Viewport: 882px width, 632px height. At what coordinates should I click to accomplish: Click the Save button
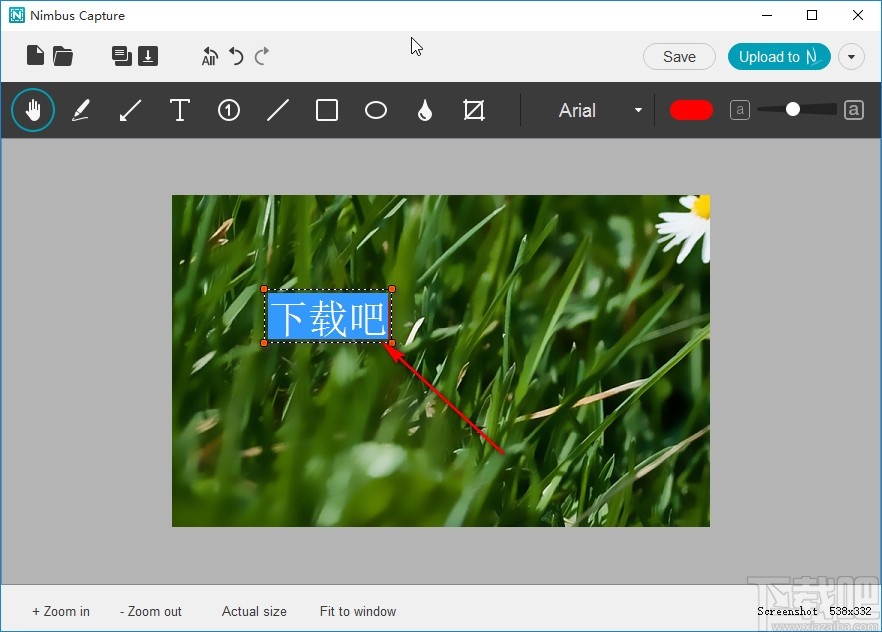click(x=679, y=57)
